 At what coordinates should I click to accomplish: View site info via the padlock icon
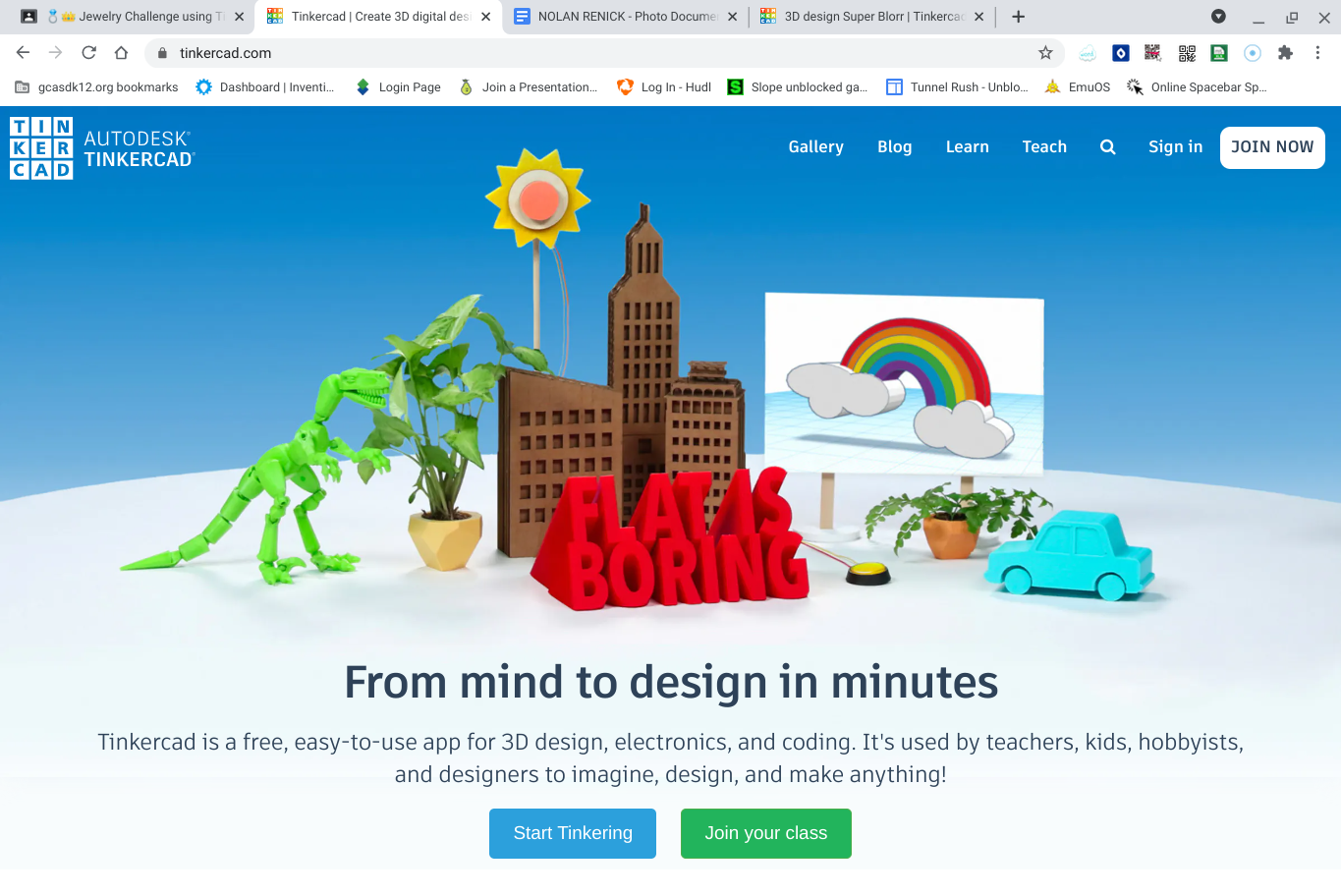(163, 53)
